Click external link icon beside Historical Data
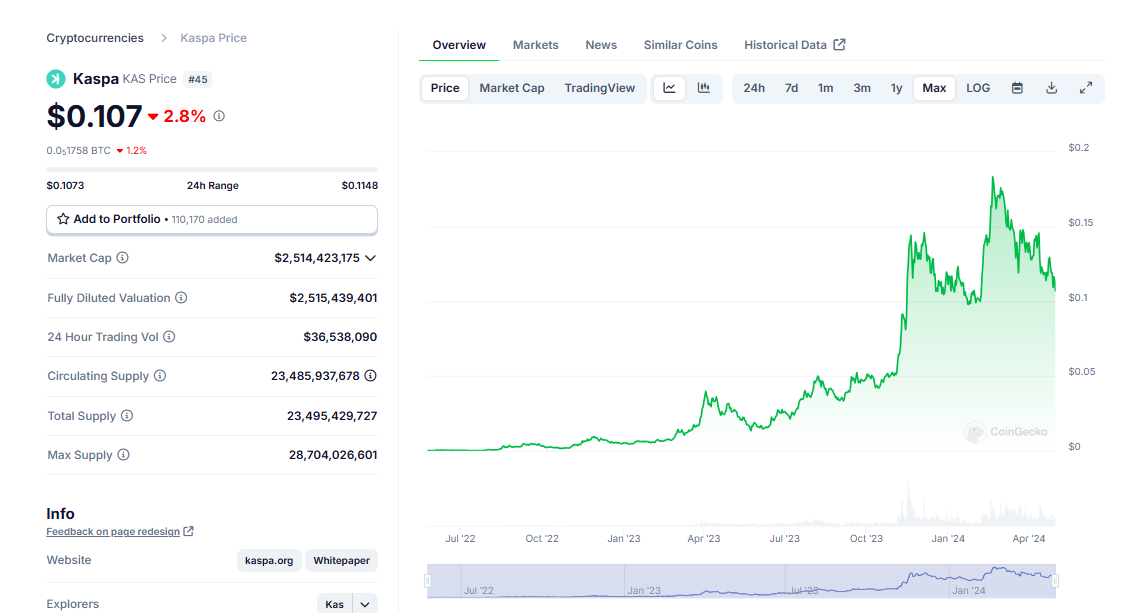 pyautogui.click(x=840, y=45)
